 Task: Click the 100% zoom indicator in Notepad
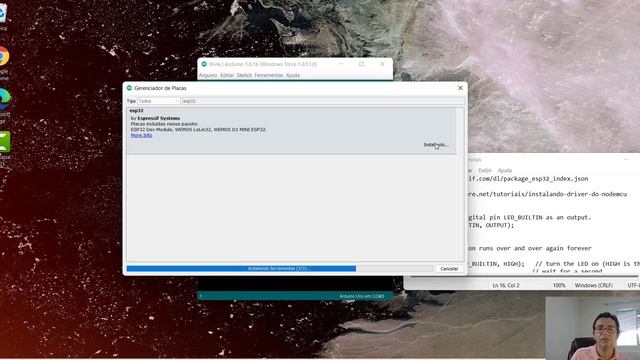click(x=559, y=285)
